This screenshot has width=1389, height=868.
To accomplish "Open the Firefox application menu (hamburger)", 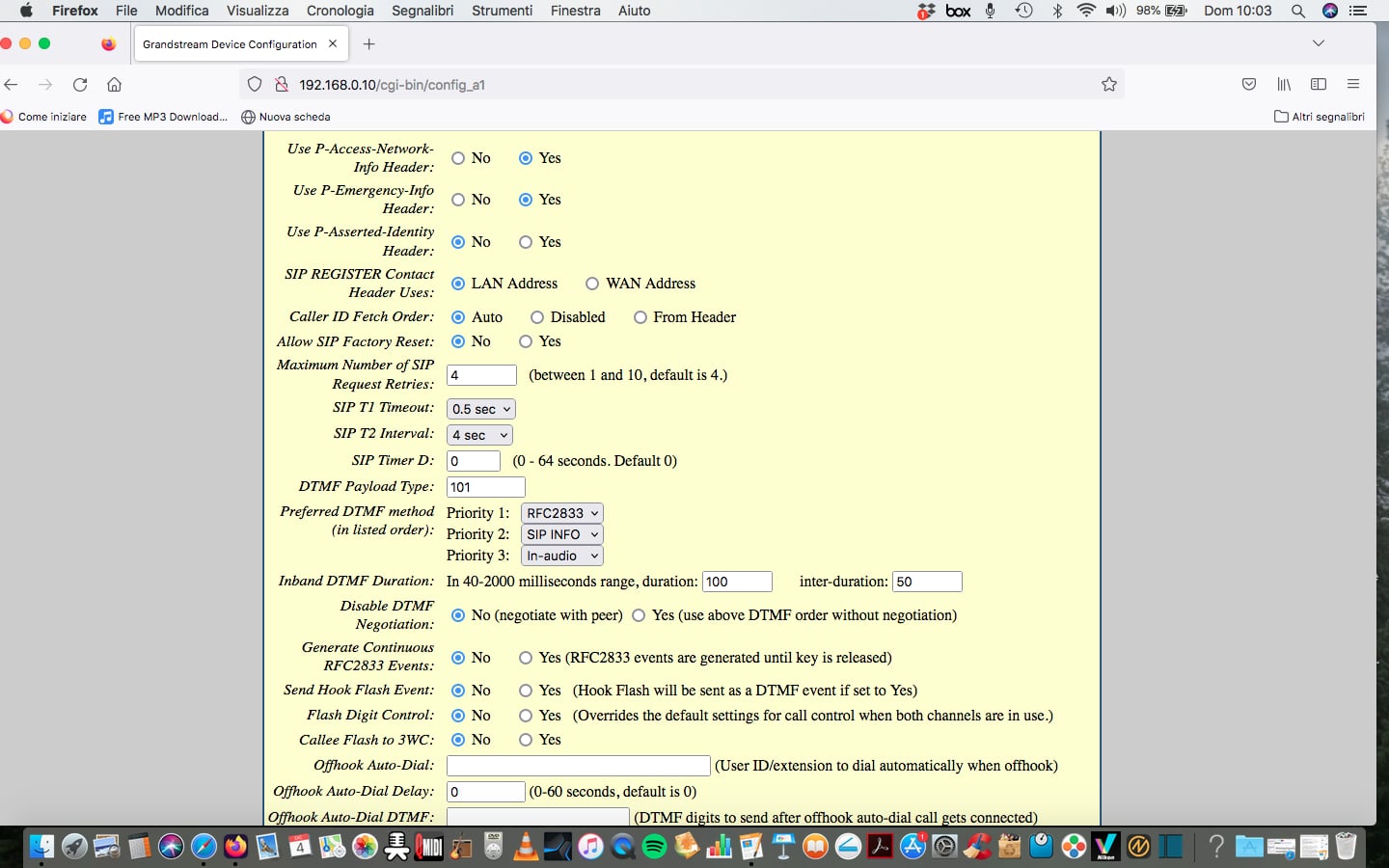I will (1353, 85).
